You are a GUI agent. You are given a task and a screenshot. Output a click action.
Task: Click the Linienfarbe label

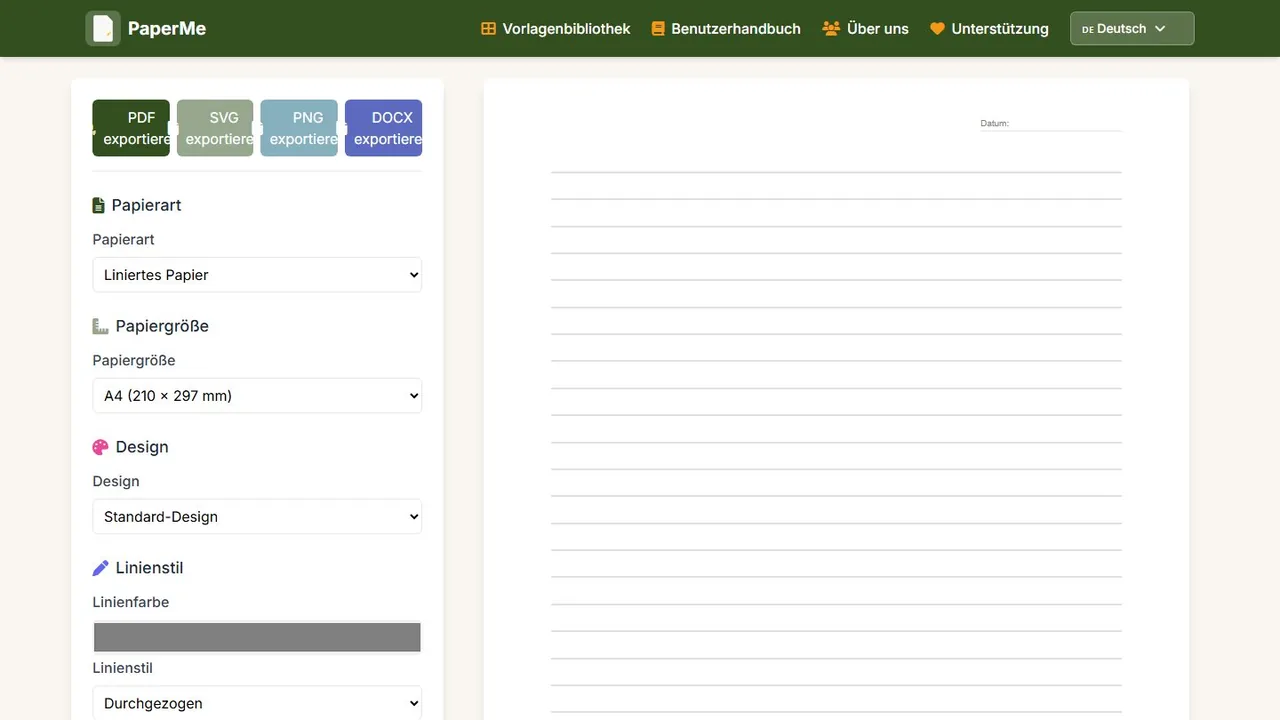[x=131, y=602]
